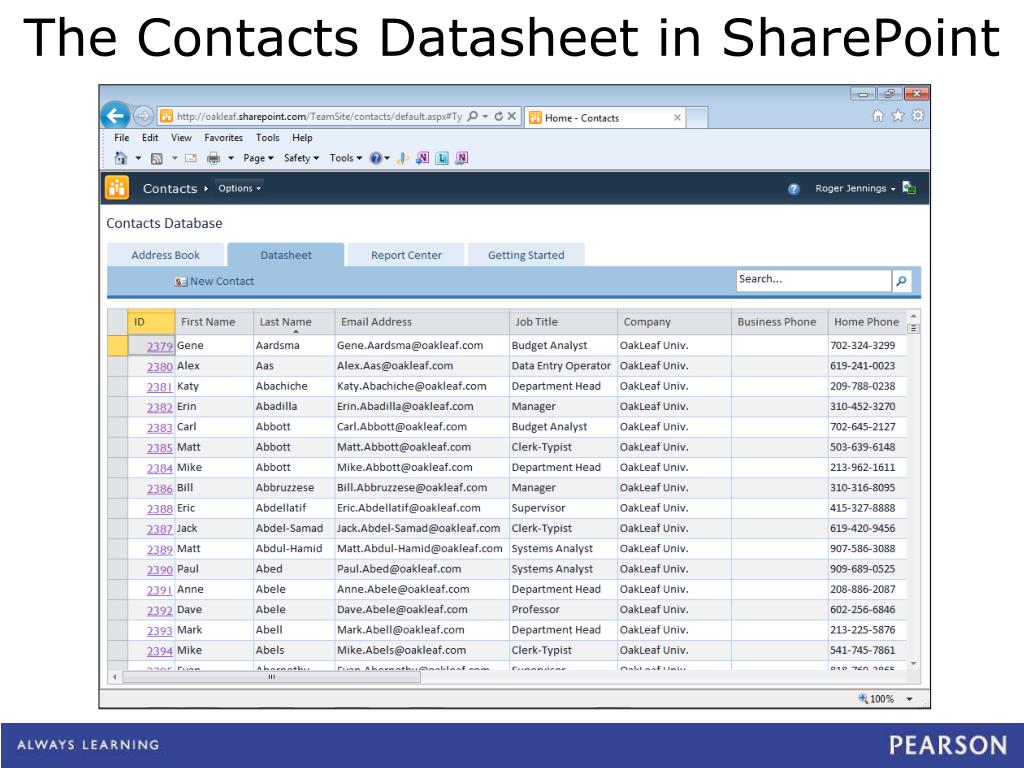This screenshot has width=1024, height=768.
Task: Click the Read Mail envelope icon
Action: (x=191, y=158)
